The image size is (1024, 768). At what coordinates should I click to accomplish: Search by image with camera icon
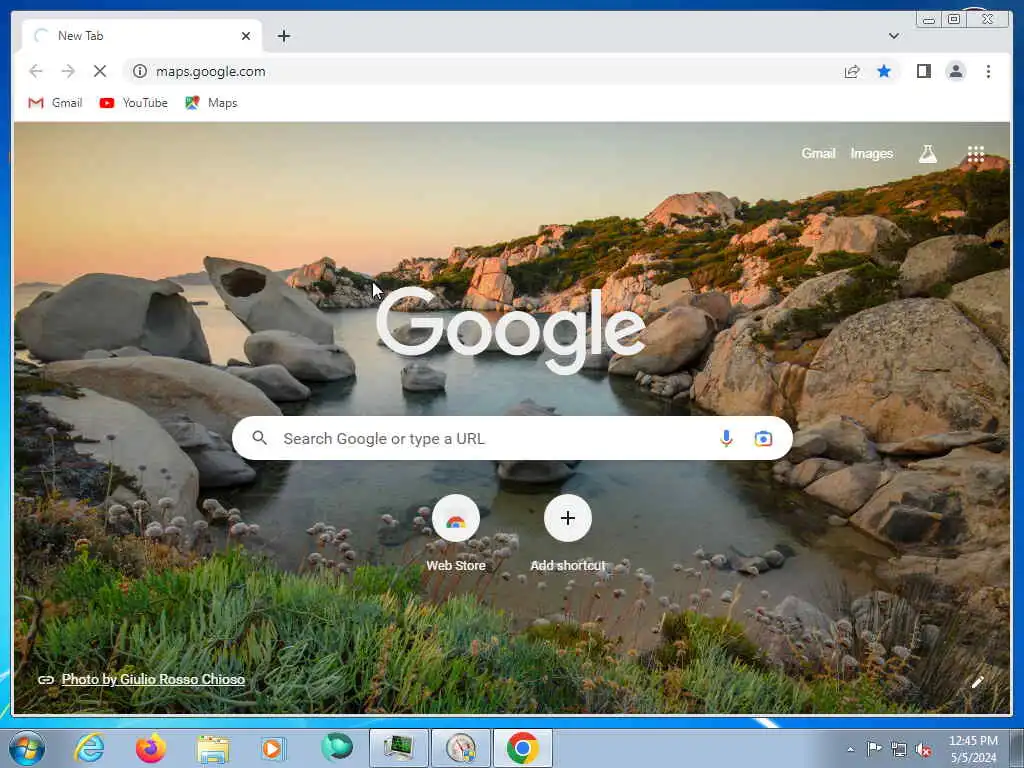pyautogui.click(x=763, y=438)
